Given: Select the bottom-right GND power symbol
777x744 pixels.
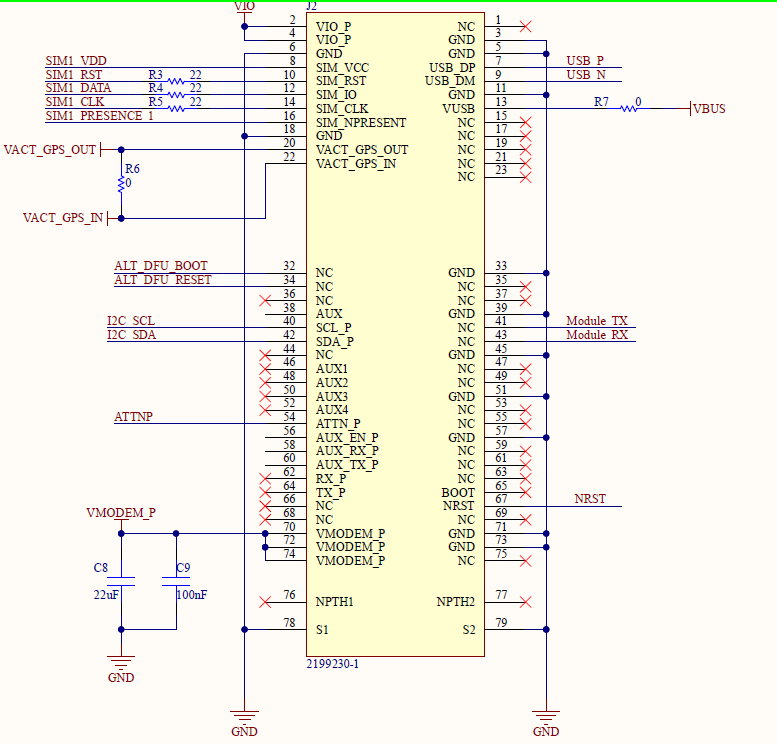Looking at the screenshot, I should (546, 718).
